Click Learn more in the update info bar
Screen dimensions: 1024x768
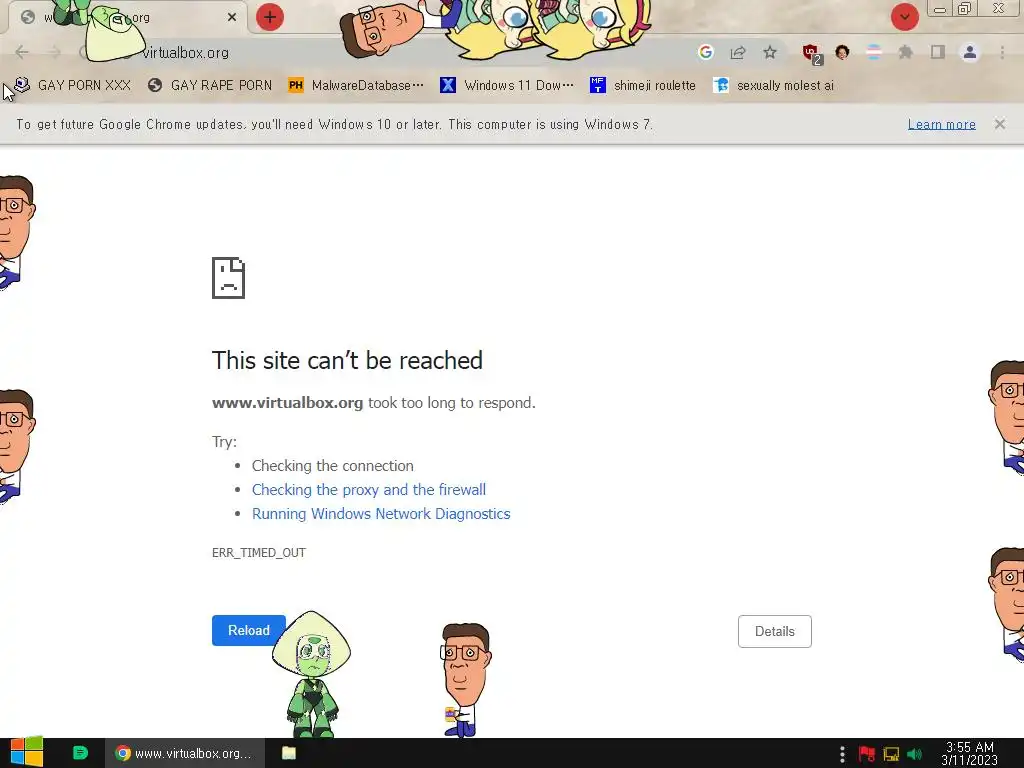942,124
